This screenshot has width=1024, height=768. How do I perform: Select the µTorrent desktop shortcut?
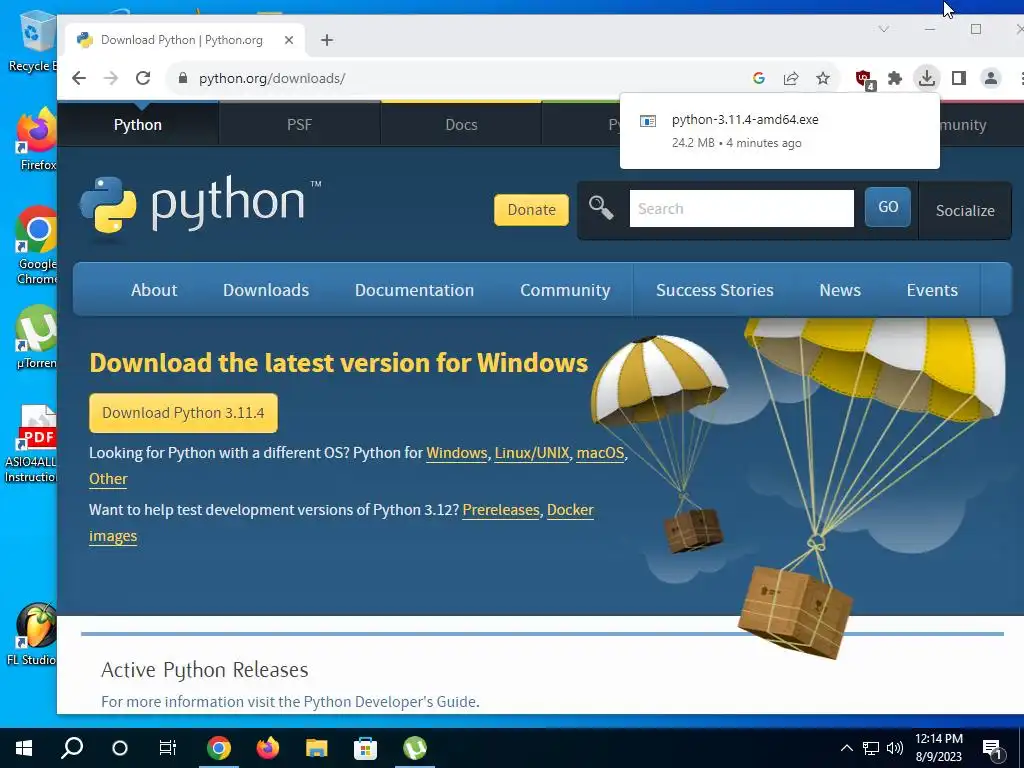click(x=37, y=337)
